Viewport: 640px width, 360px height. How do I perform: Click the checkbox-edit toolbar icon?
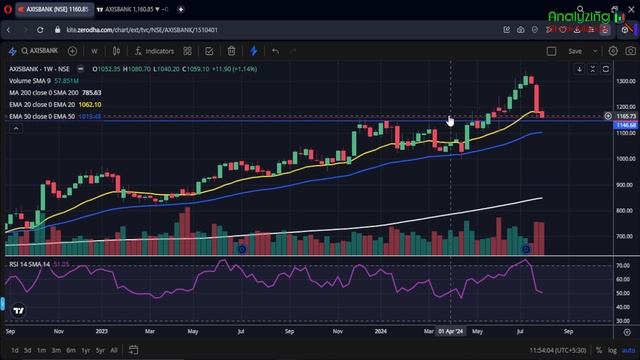click(209, 51)
